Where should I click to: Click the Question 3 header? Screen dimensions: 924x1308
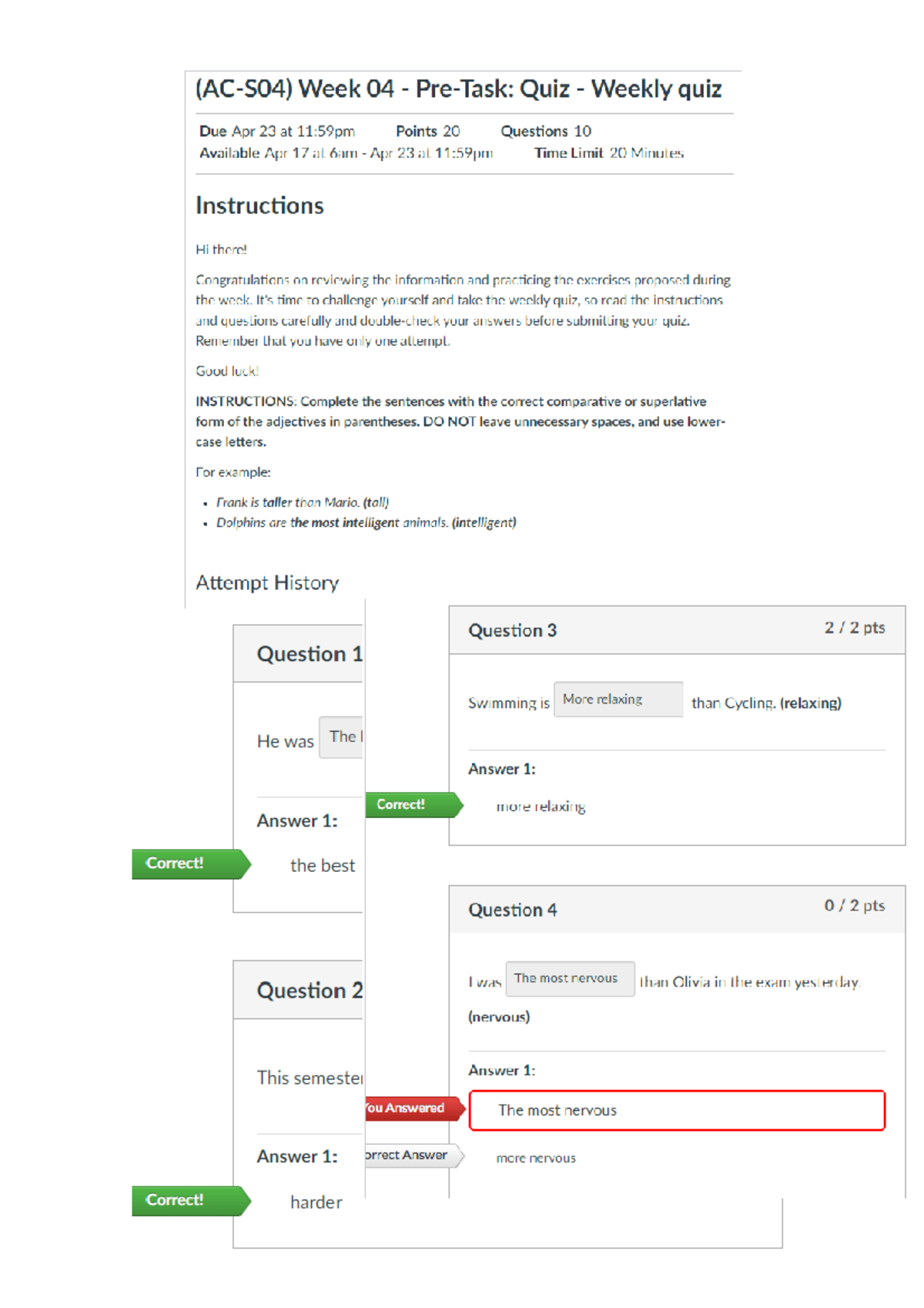click(x=677, y=630)
